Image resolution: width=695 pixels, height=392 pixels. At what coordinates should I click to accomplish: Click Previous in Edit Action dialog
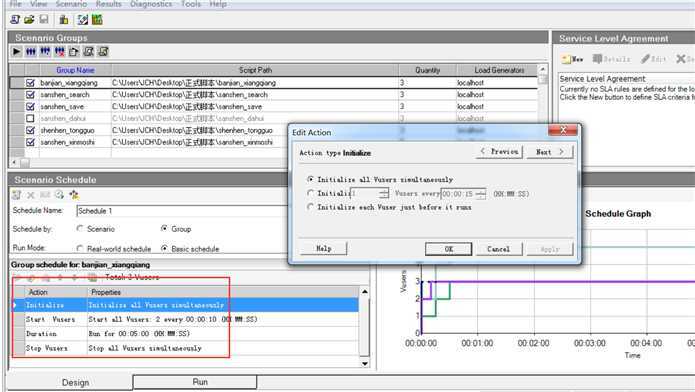500,152
